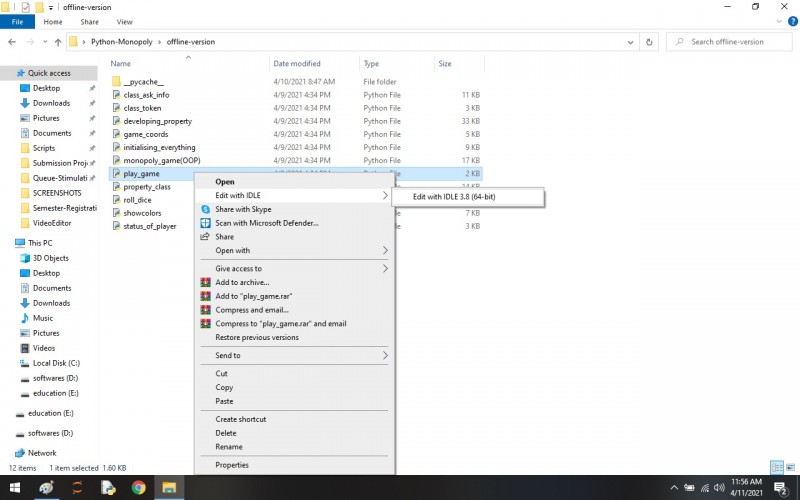This screenshot has width=800, height=500.
Task: Go back with the back arrow
Action: pyautogui.click(x=12, y=42)
